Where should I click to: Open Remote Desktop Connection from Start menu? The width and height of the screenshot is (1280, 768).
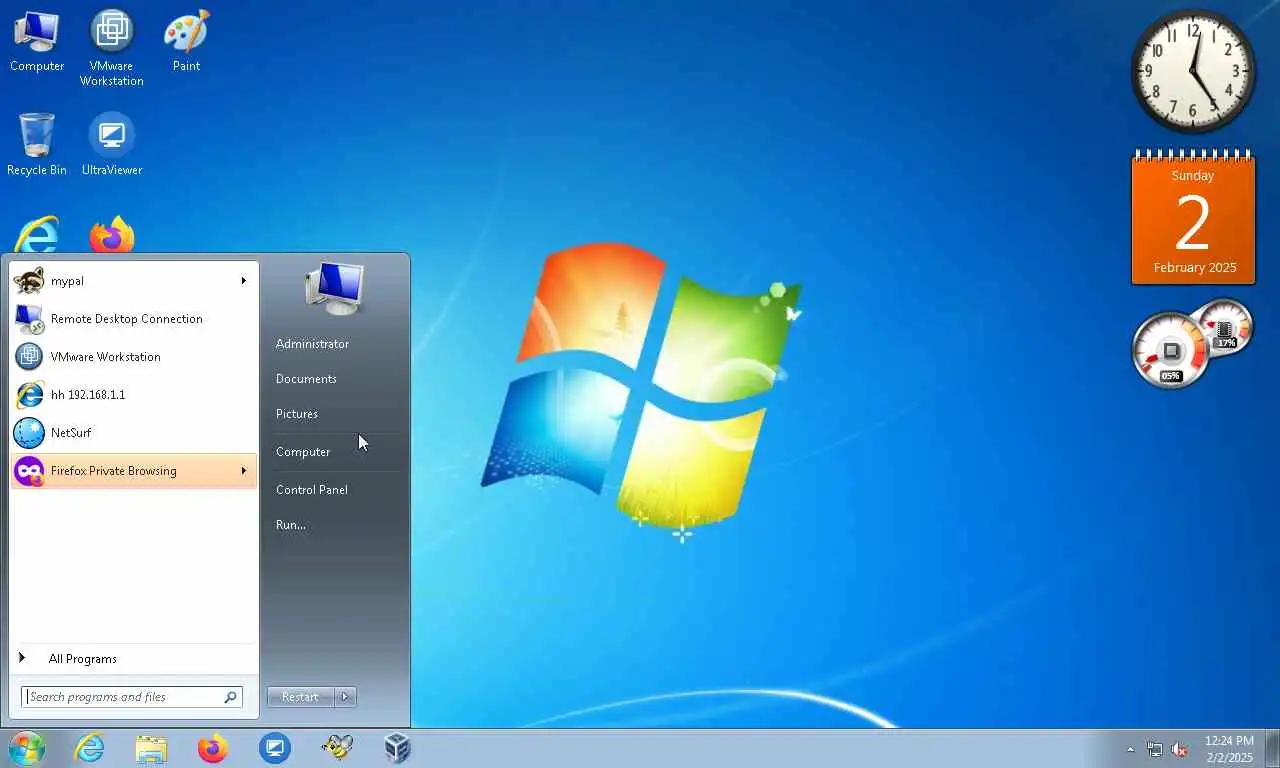[x=134, y=319]
